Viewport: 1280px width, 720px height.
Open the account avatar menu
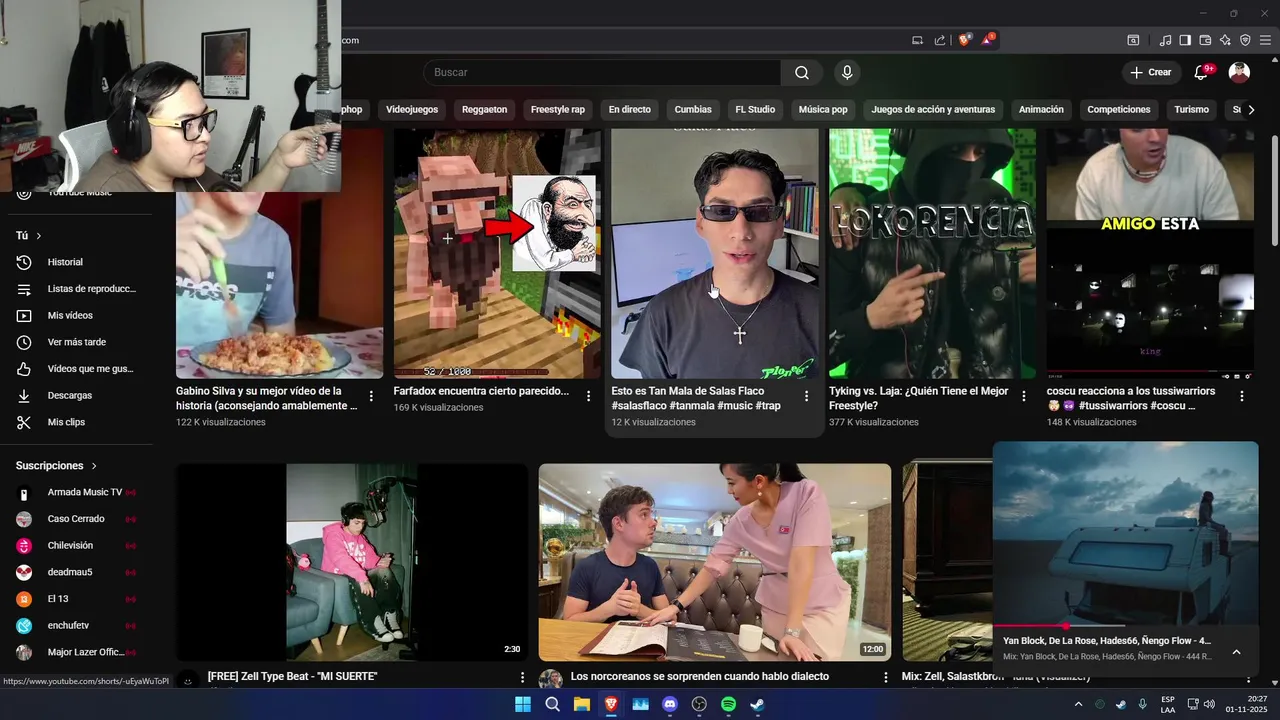coord(1239,72)
